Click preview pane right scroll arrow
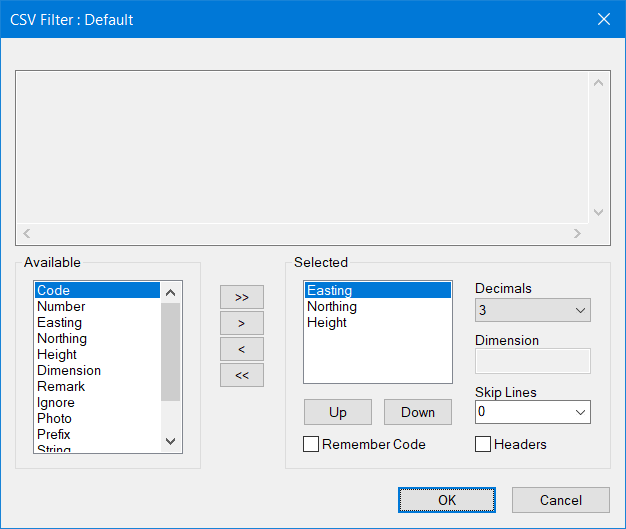The height and width of the screenshot is (529, 626). (x=577, y=234)
